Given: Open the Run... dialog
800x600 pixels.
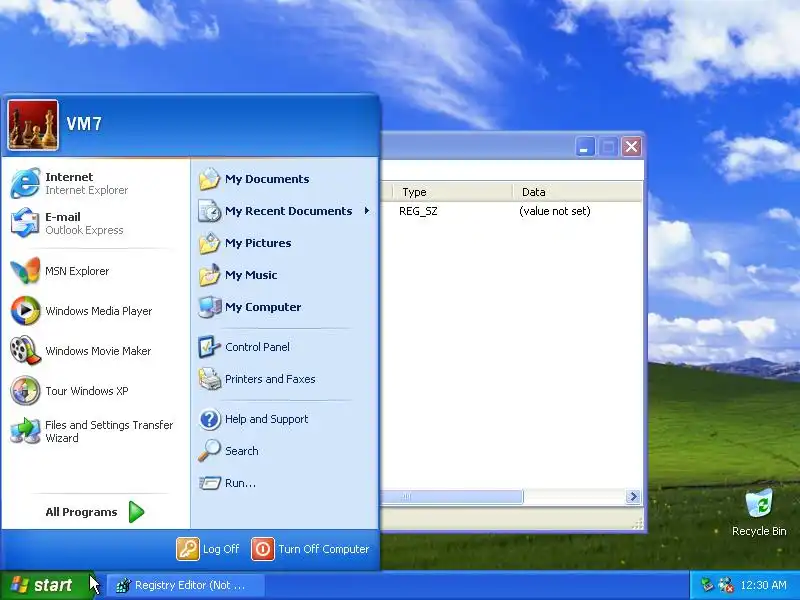Looking at the screenshot, I should (x=285, y=483).
